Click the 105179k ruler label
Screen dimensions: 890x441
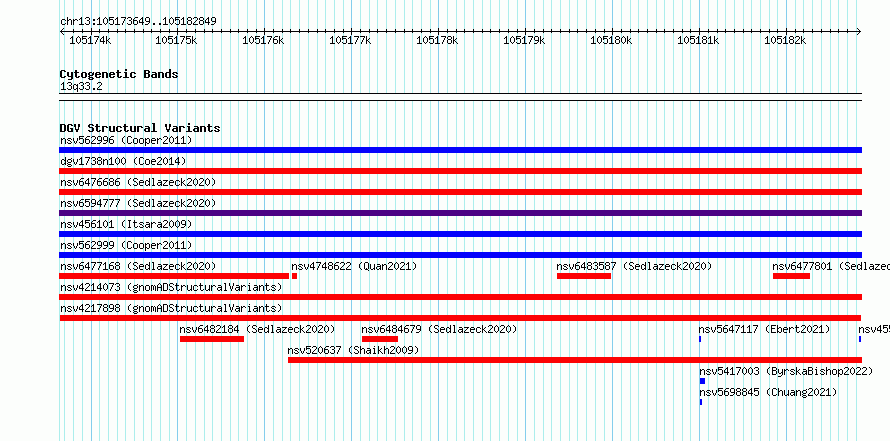coord(524,40)
